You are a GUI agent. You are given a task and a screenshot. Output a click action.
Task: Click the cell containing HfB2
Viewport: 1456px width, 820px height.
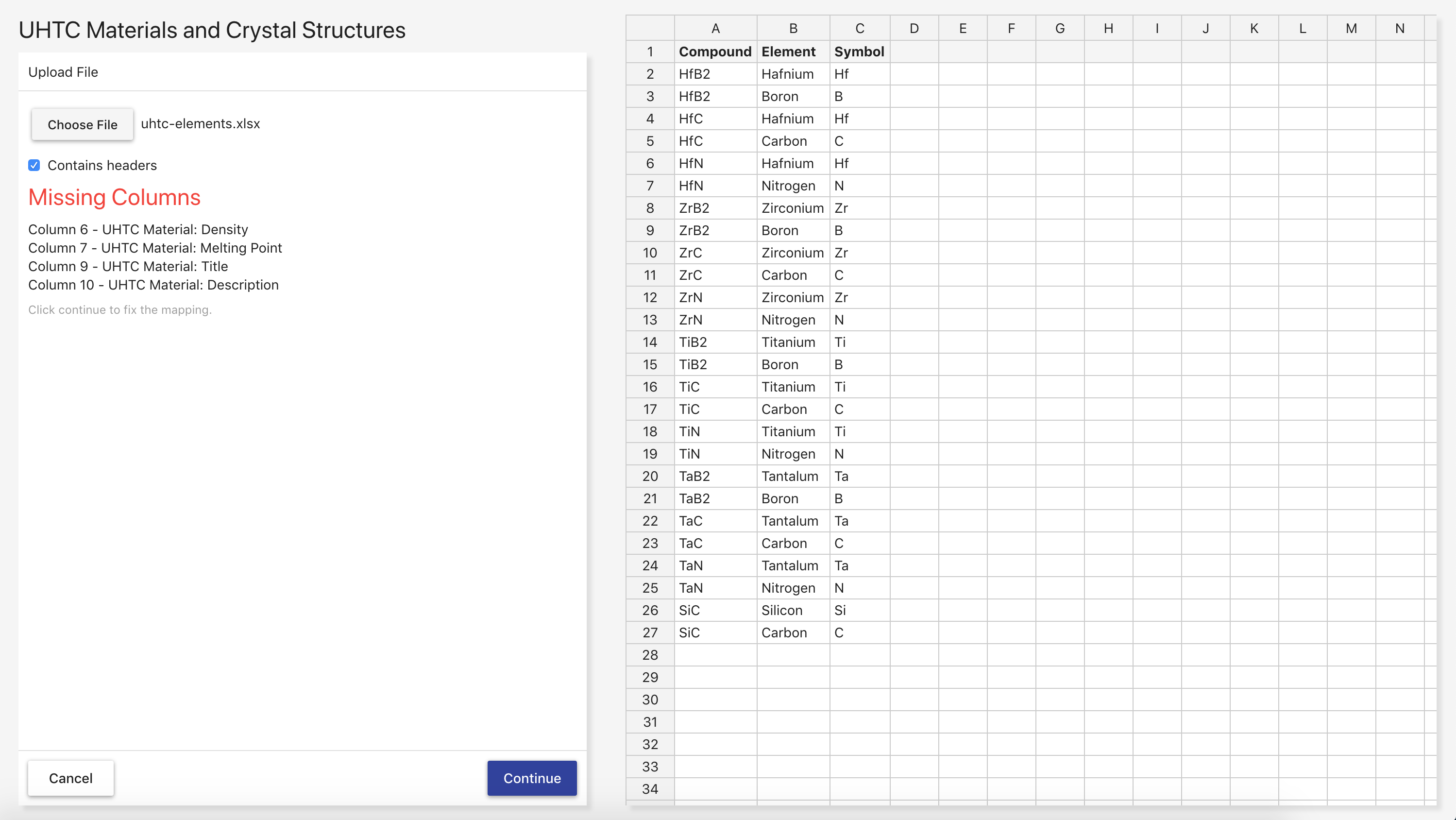[x=715, y=74]
